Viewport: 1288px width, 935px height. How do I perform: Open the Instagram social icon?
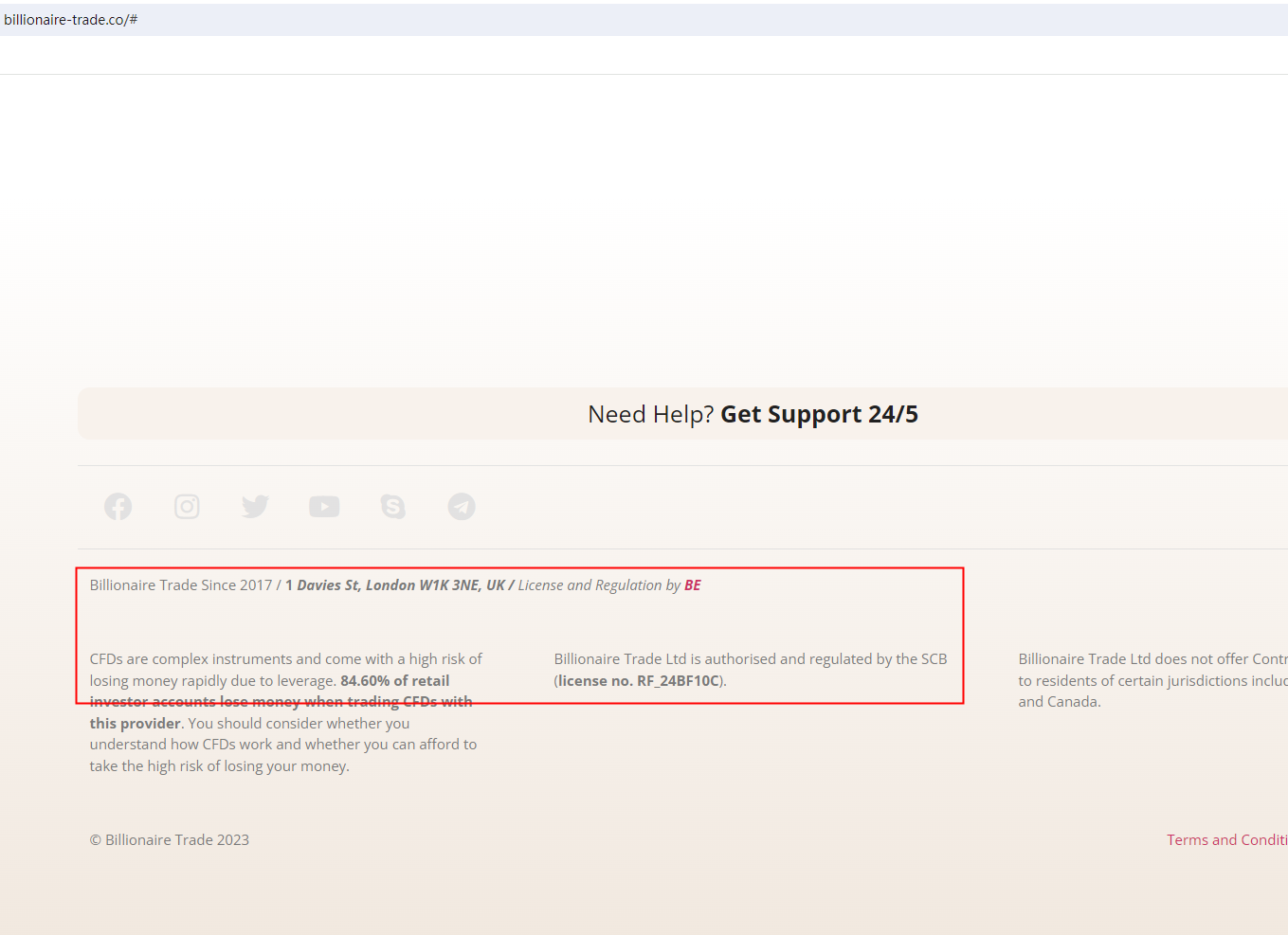pyautogui.click(x=187, y=507)
